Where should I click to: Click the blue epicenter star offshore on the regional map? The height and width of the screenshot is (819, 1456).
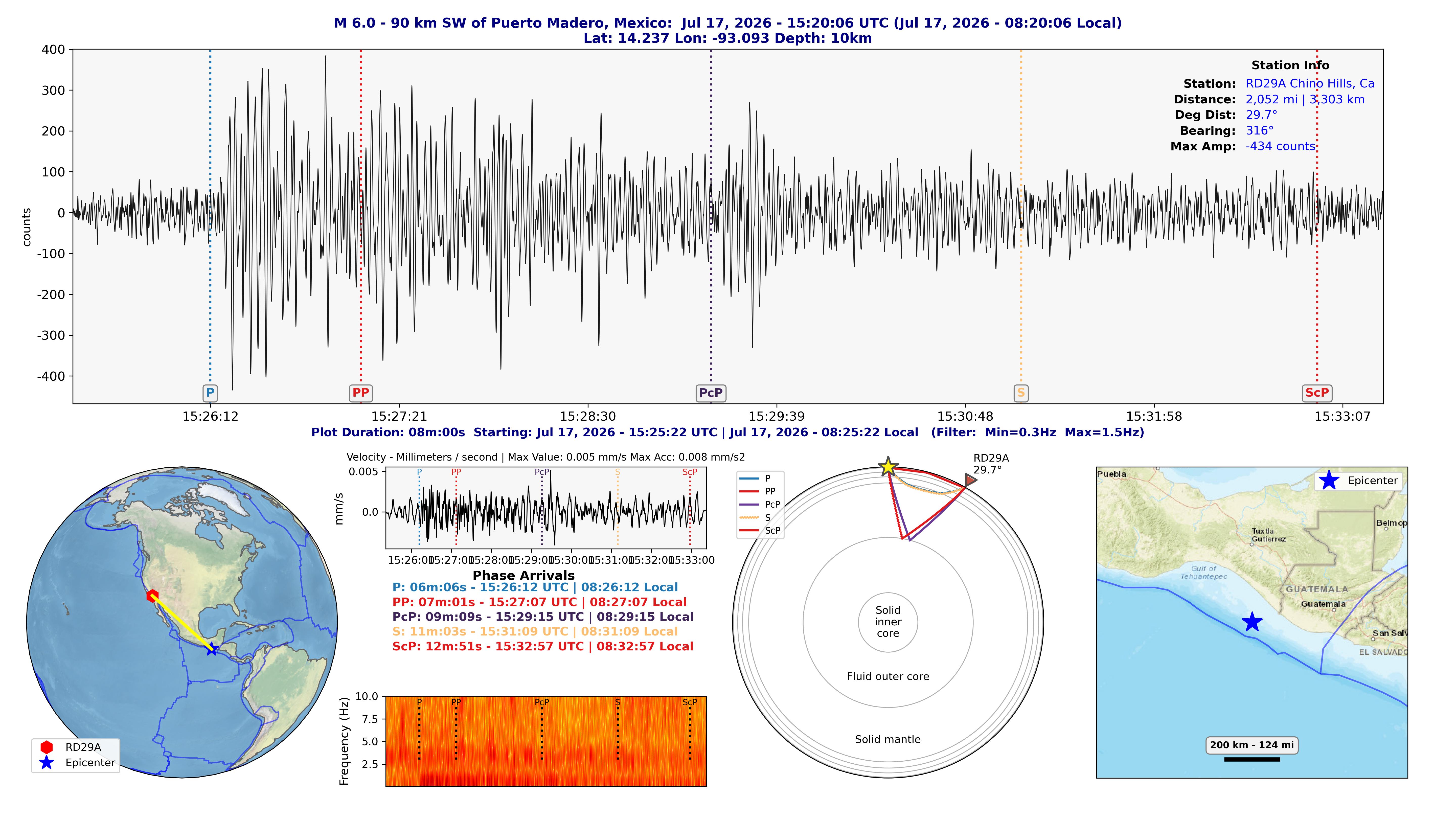pos(1252,622)
